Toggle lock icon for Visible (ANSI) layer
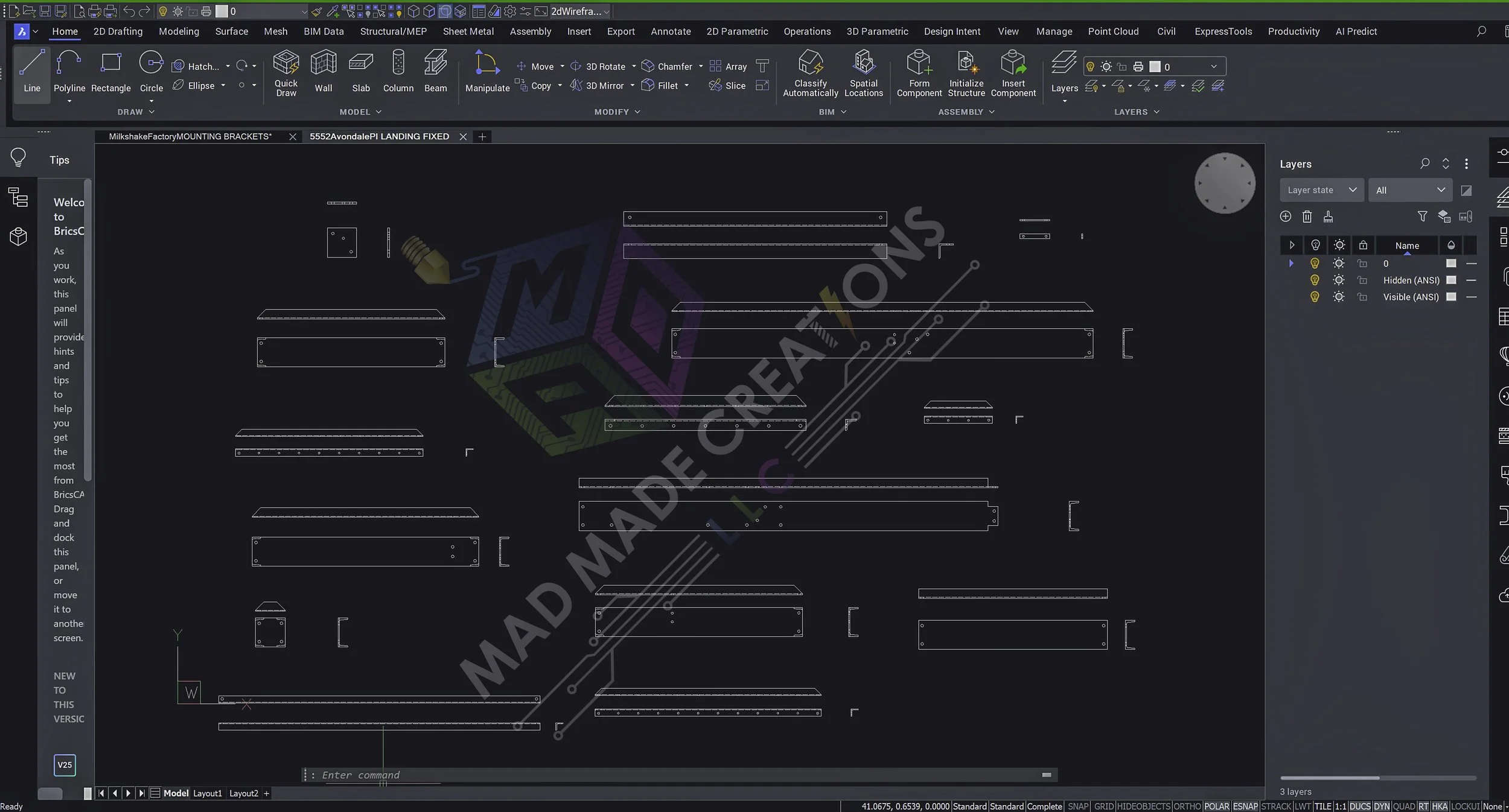The image size is (1509, 812). [1362, 297]
